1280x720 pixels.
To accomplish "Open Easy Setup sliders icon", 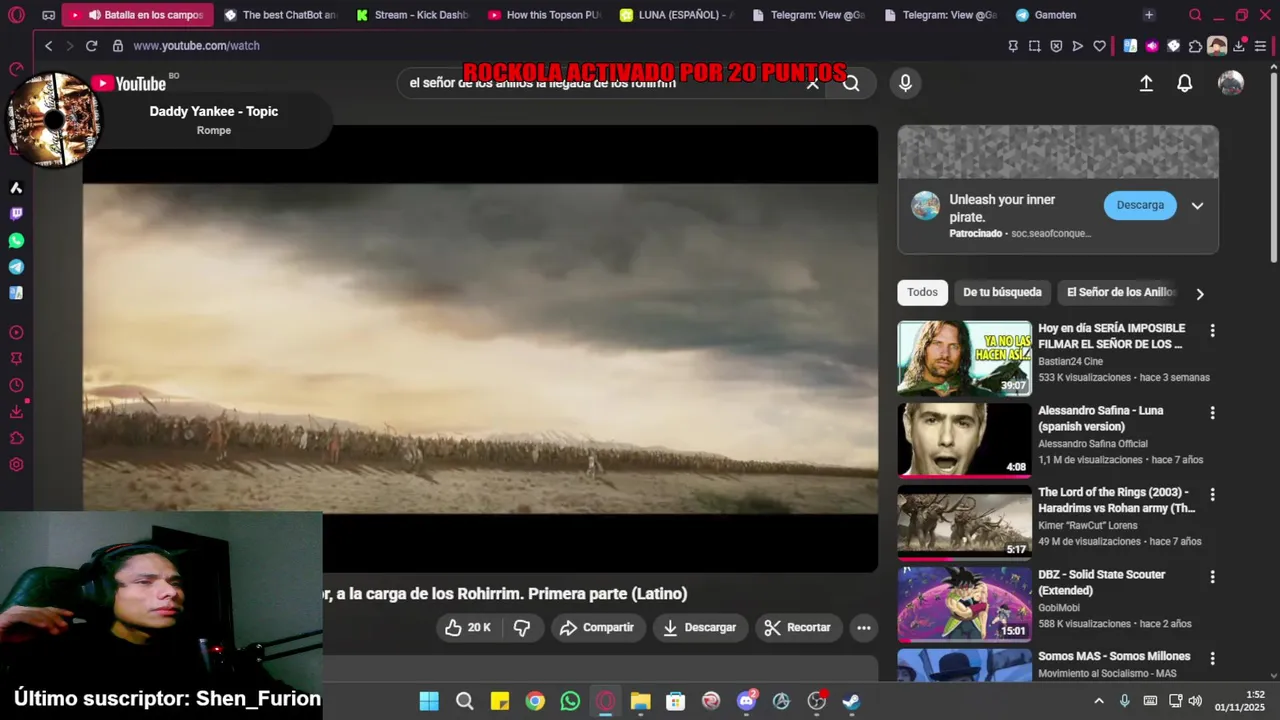I will click(x=1260, y=46).
